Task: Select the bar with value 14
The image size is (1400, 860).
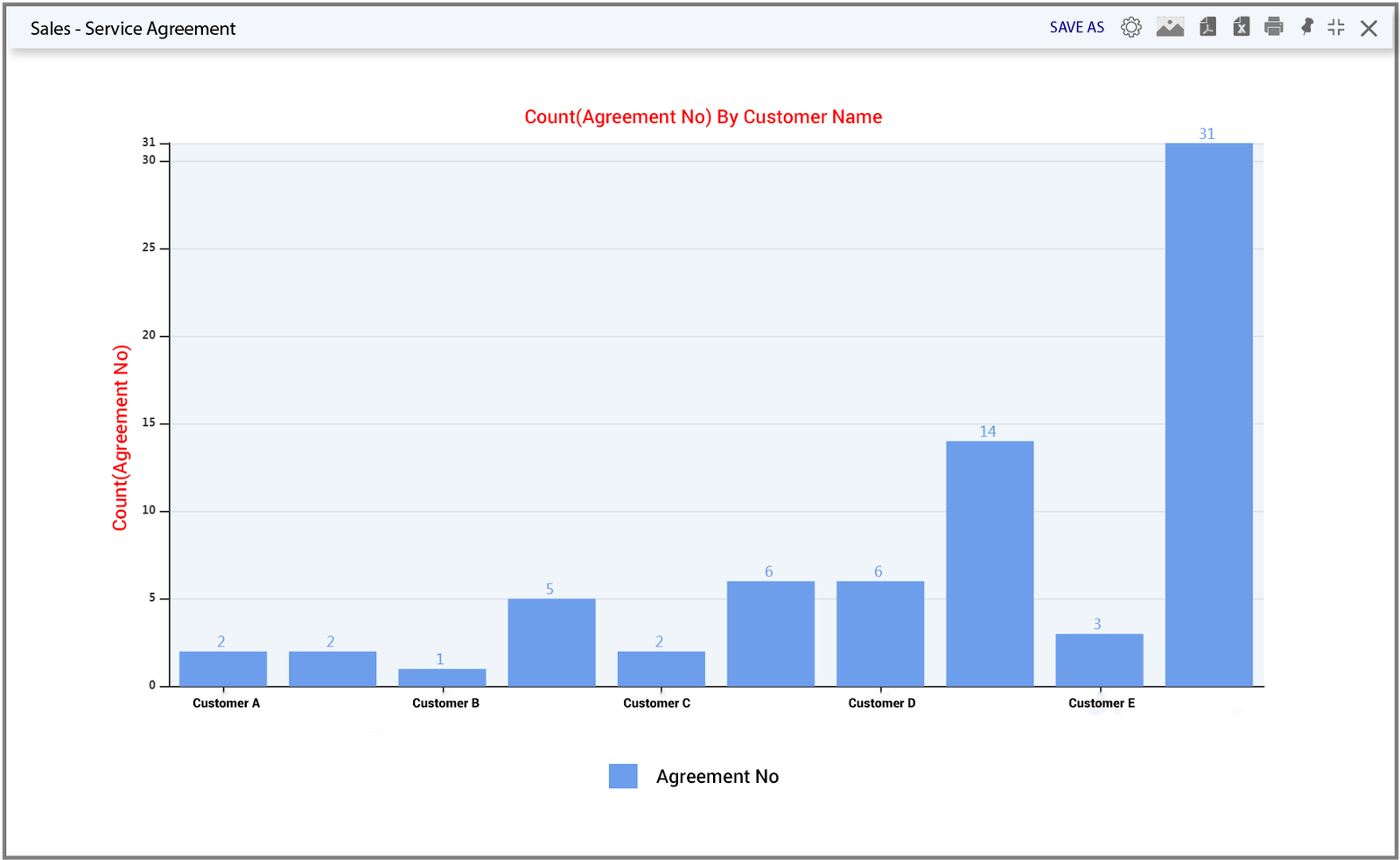Action: click(x=990, y=563)
